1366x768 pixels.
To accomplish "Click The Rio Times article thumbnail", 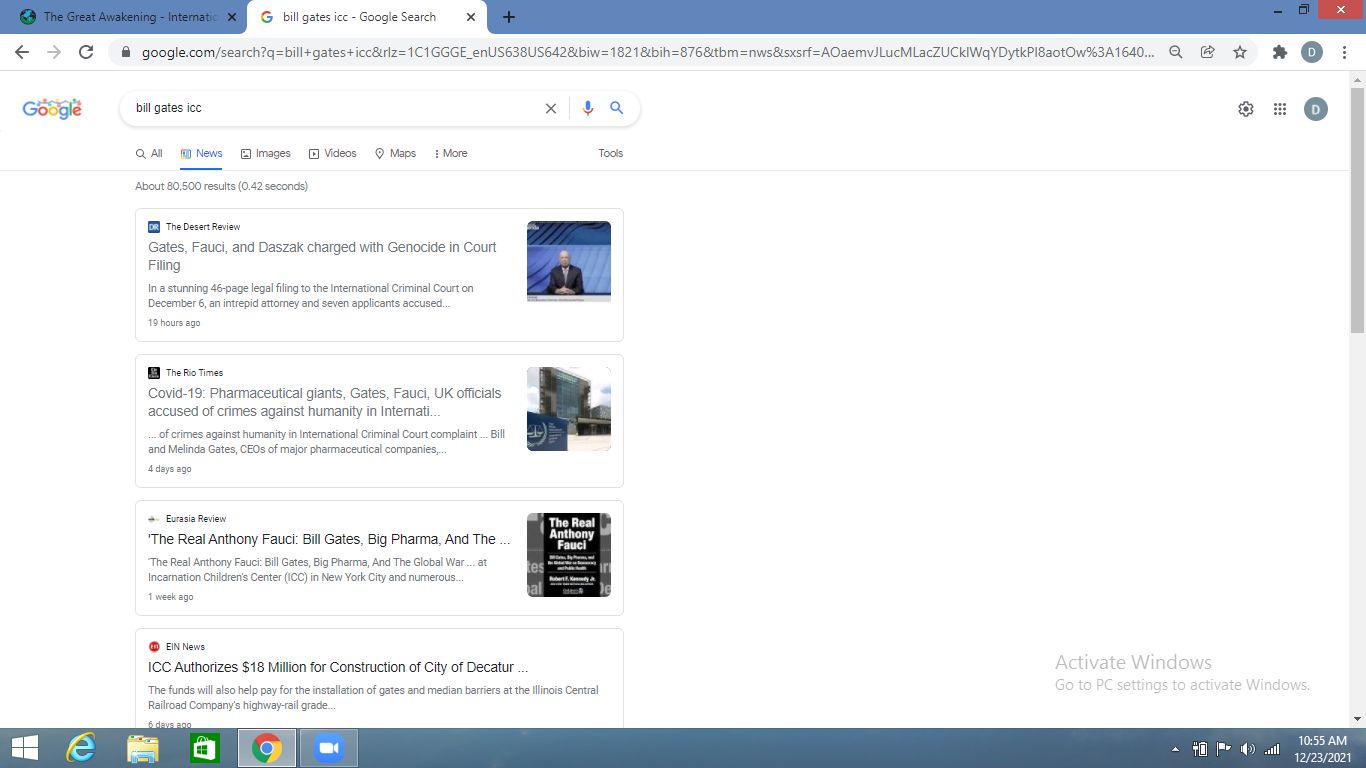I will 569,408.
